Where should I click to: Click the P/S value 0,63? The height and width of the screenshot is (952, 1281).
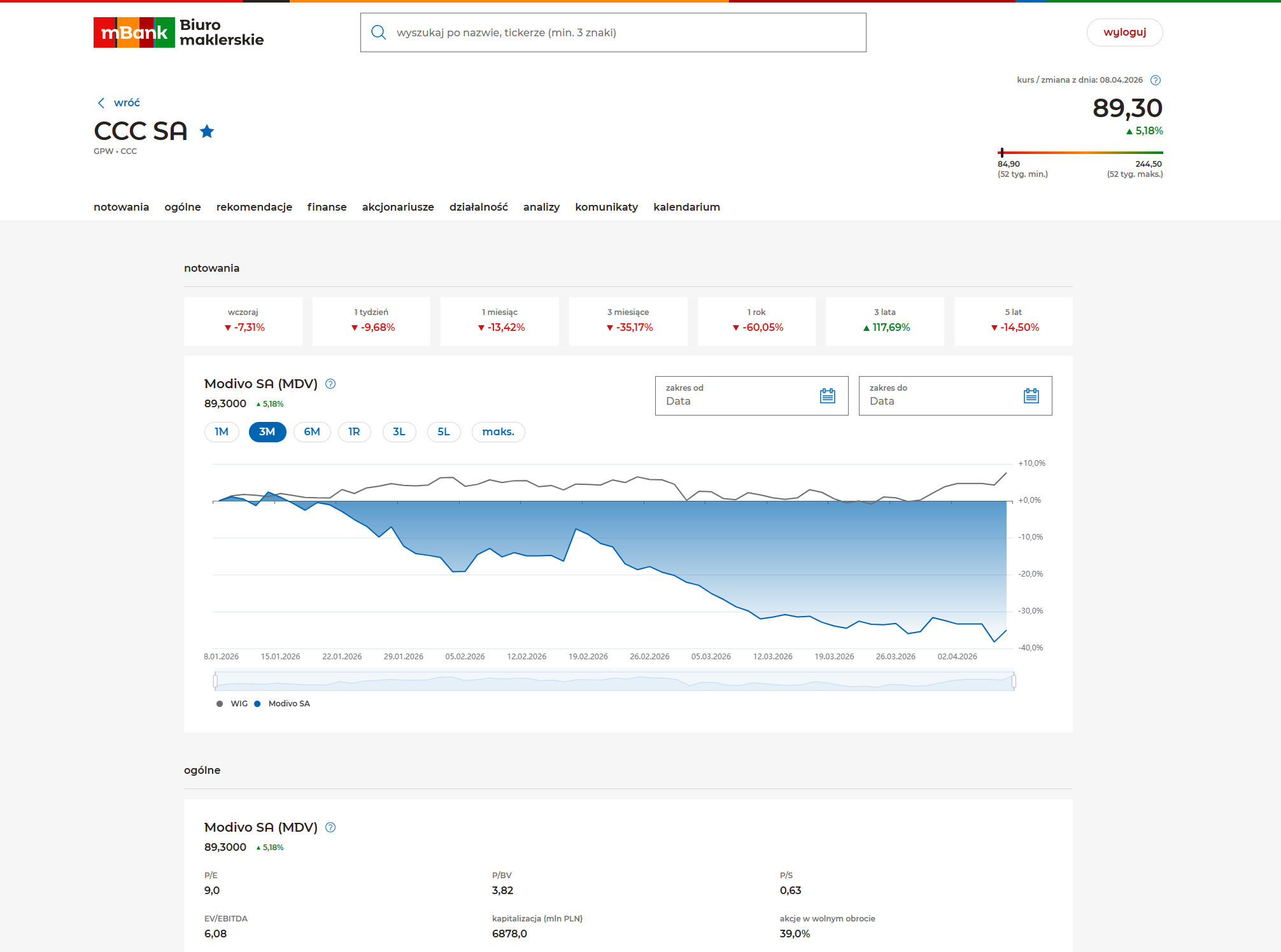(791, 891)
